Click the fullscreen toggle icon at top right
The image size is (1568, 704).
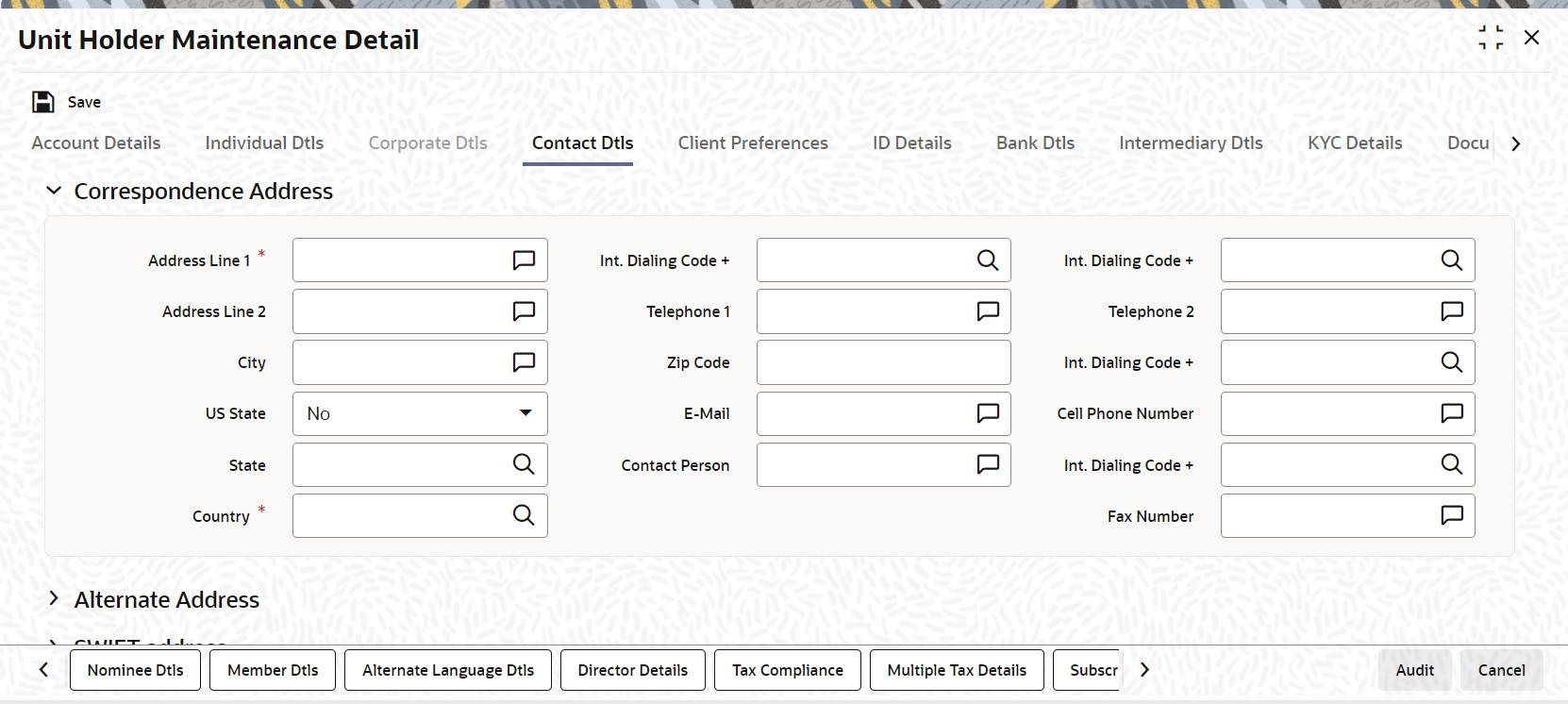point(1491,38)
